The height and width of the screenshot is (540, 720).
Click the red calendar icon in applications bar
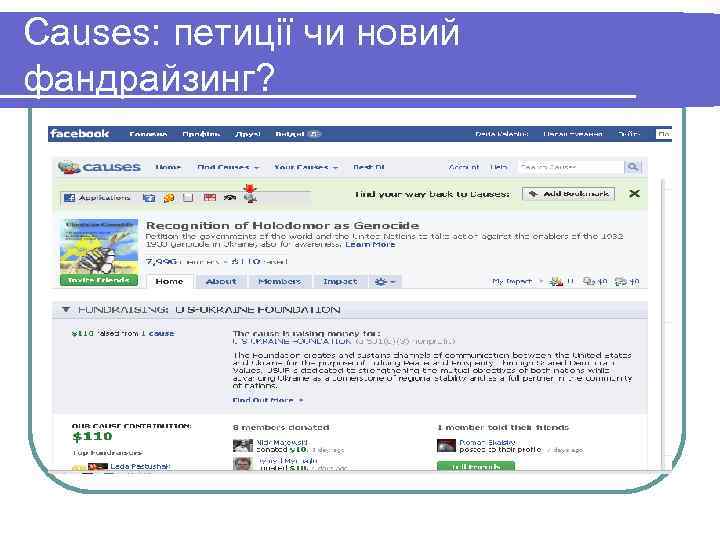(x=210, y=198)
